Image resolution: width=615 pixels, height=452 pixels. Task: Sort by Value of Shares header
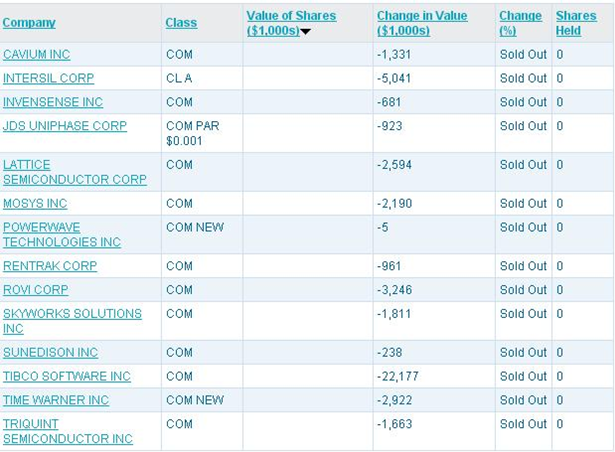[x=291, y=23]
